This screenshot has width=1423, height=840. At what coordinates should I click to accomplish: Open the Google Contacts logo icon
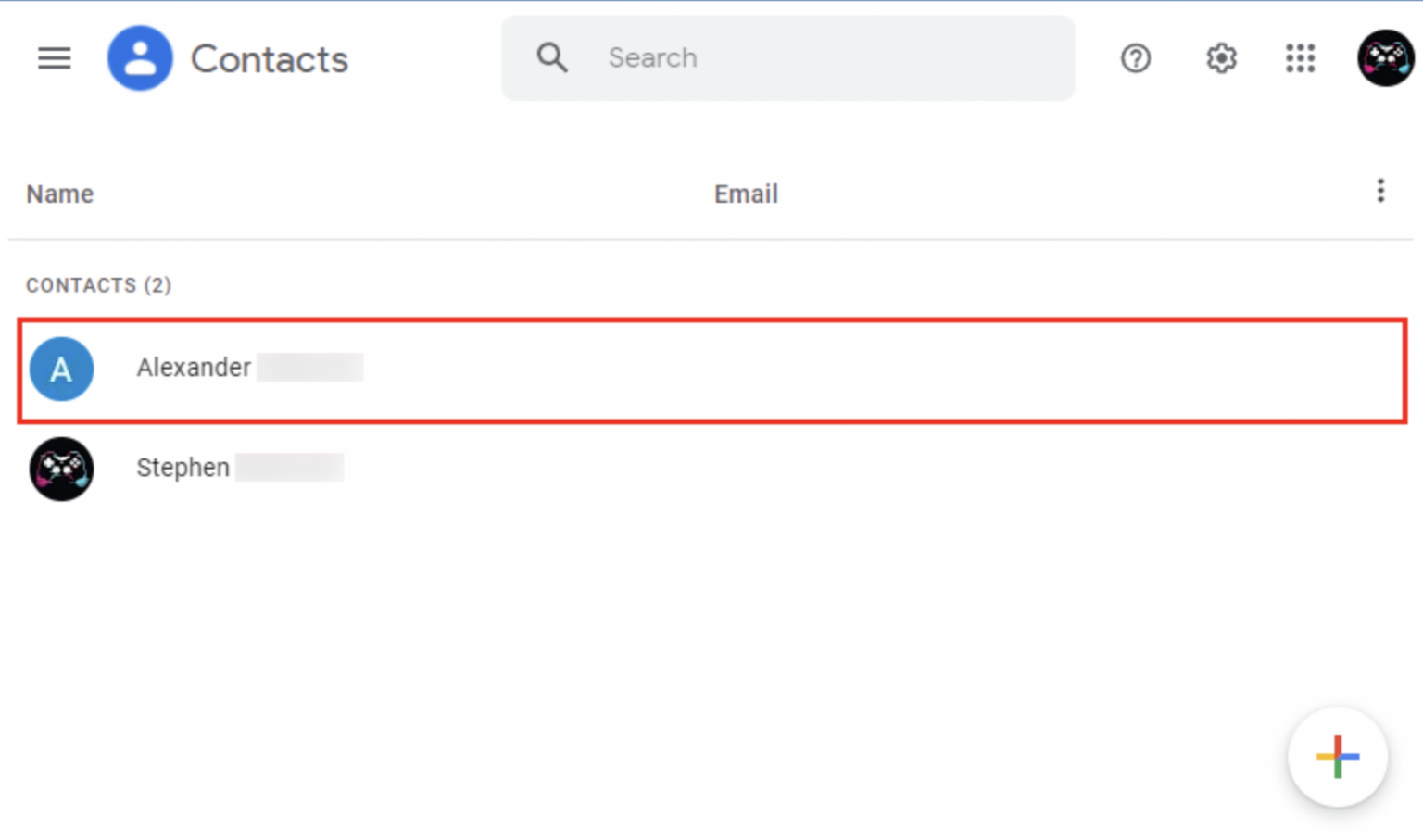coord(140,57)
